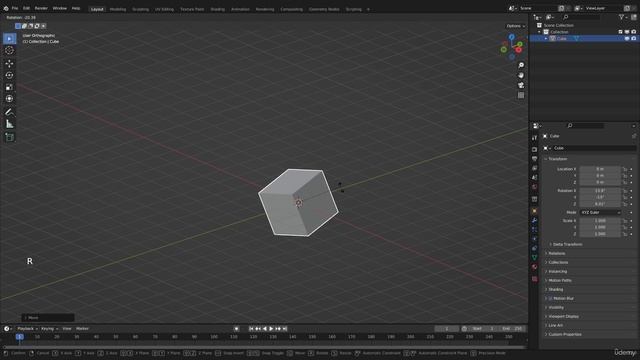Expand the Visibility panel

coord(556,307)
